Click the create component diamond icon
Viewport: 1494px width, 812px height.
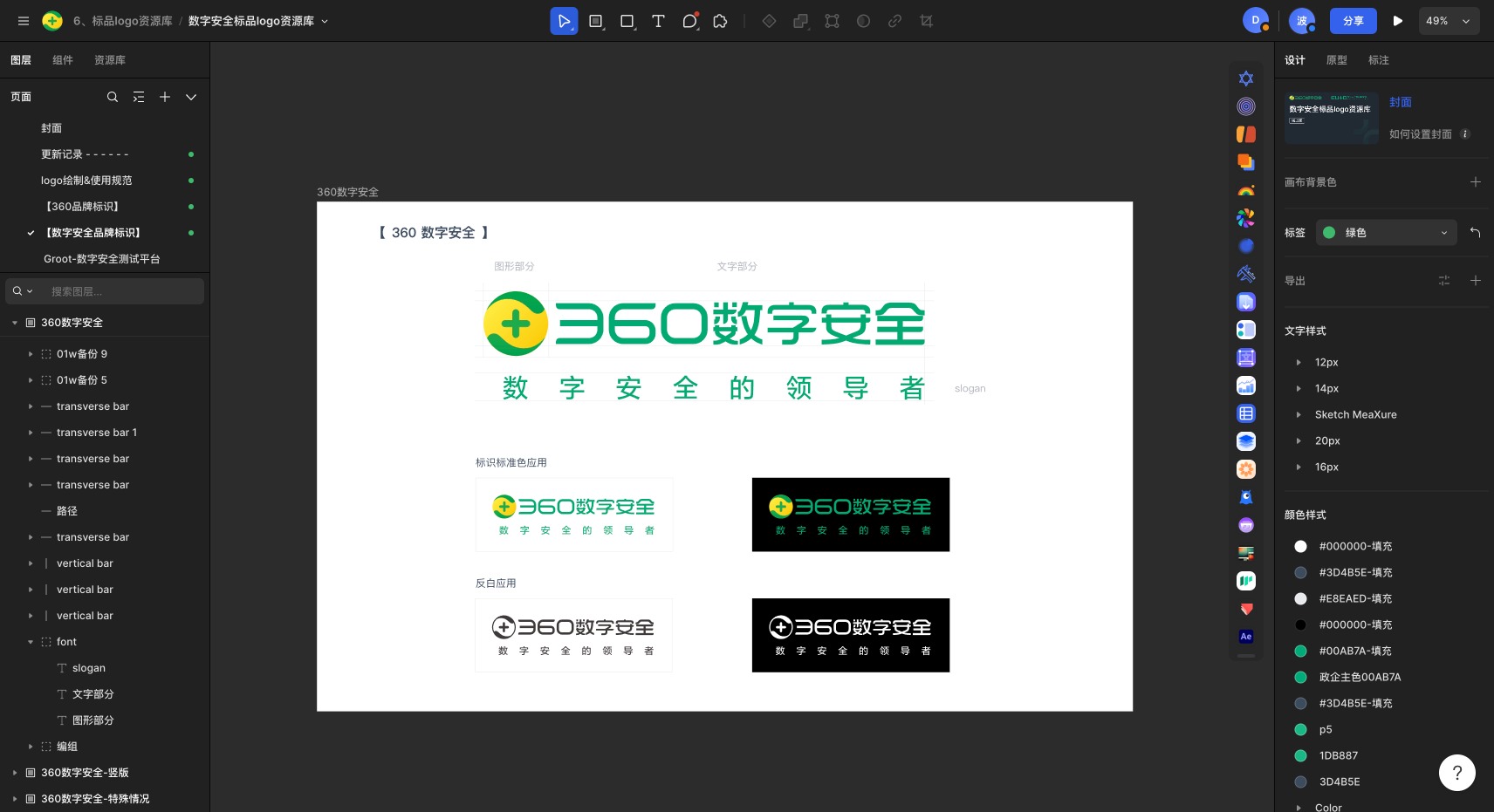pos(769,21)
